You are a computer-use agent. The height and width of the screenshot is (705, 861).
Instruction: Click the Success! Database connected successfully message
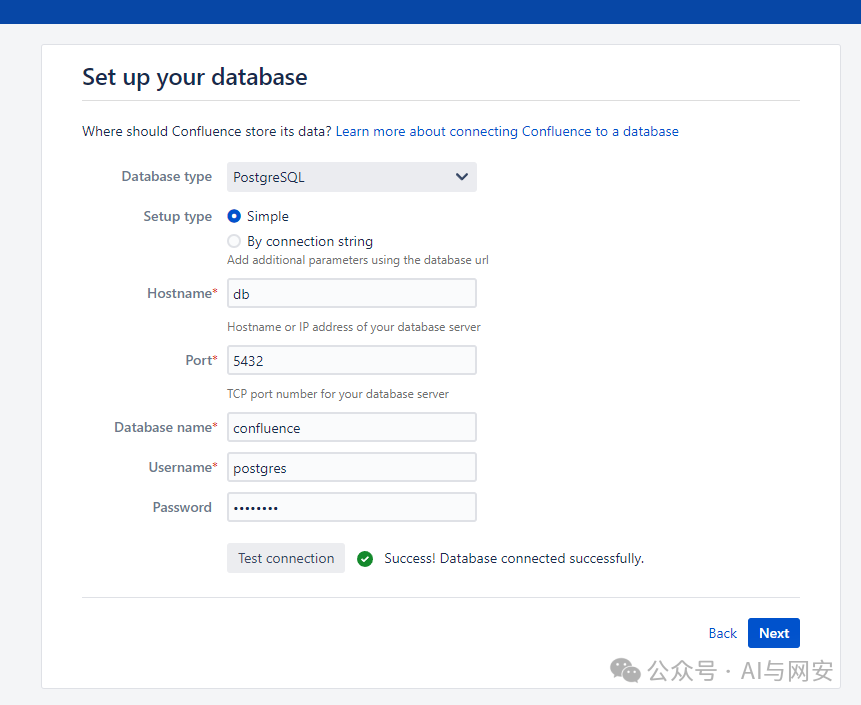pyautogui.click(x=514, y=558)
